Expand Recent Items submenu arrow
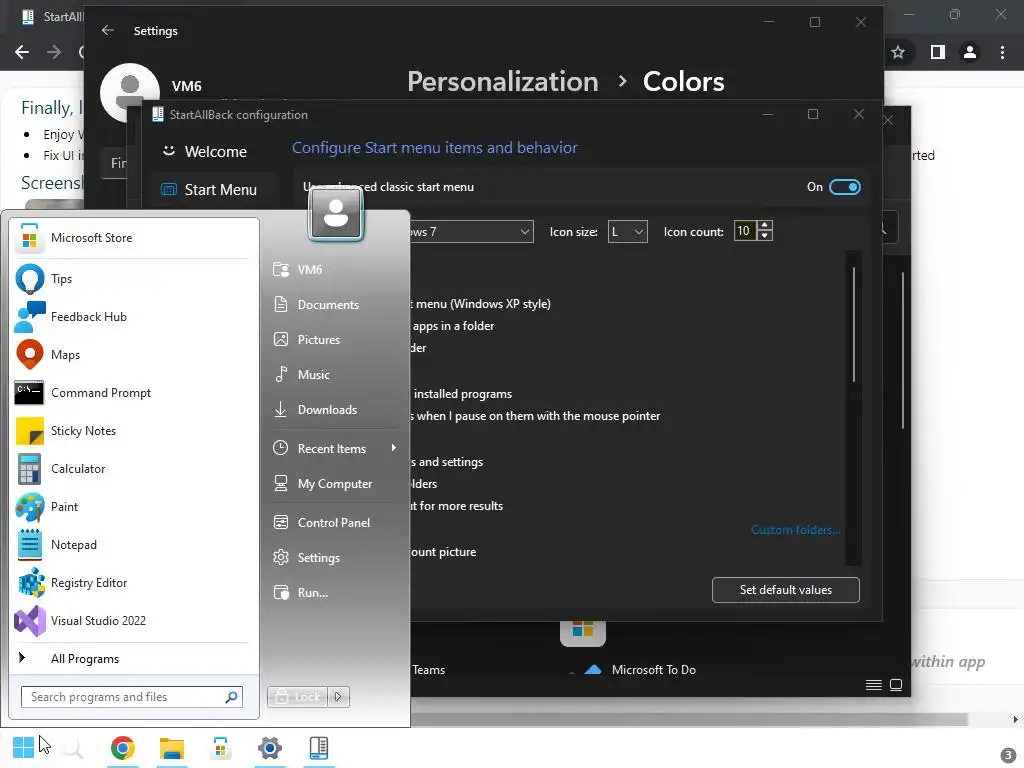Screen dimensions: 1024x768 [394, 448]
